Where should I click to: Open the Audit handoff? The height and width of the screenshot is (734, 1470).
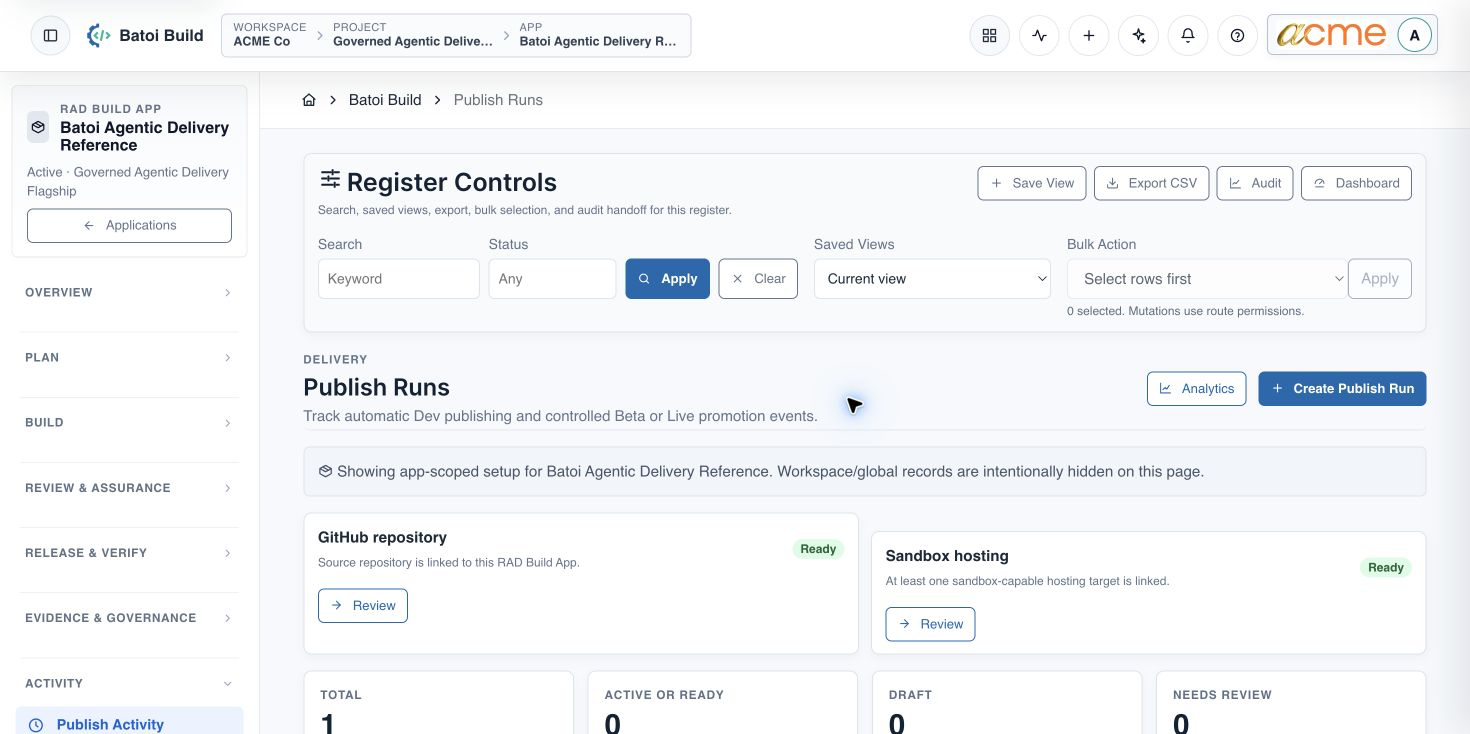click(x=1255, y=183)
